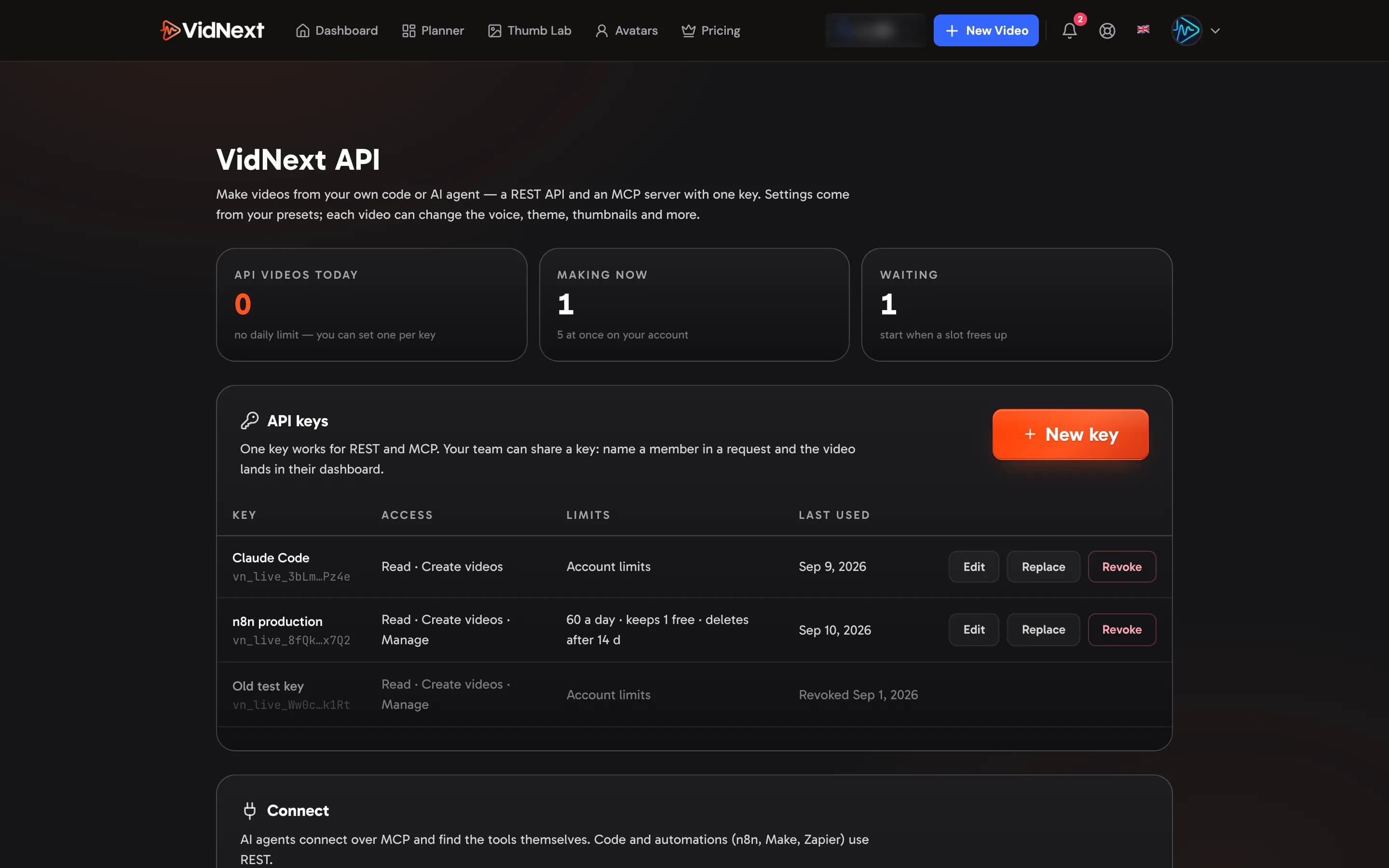Revoke the n8n production key
The width and height of the screenshot is (1389, 868).
(1121, 630)
